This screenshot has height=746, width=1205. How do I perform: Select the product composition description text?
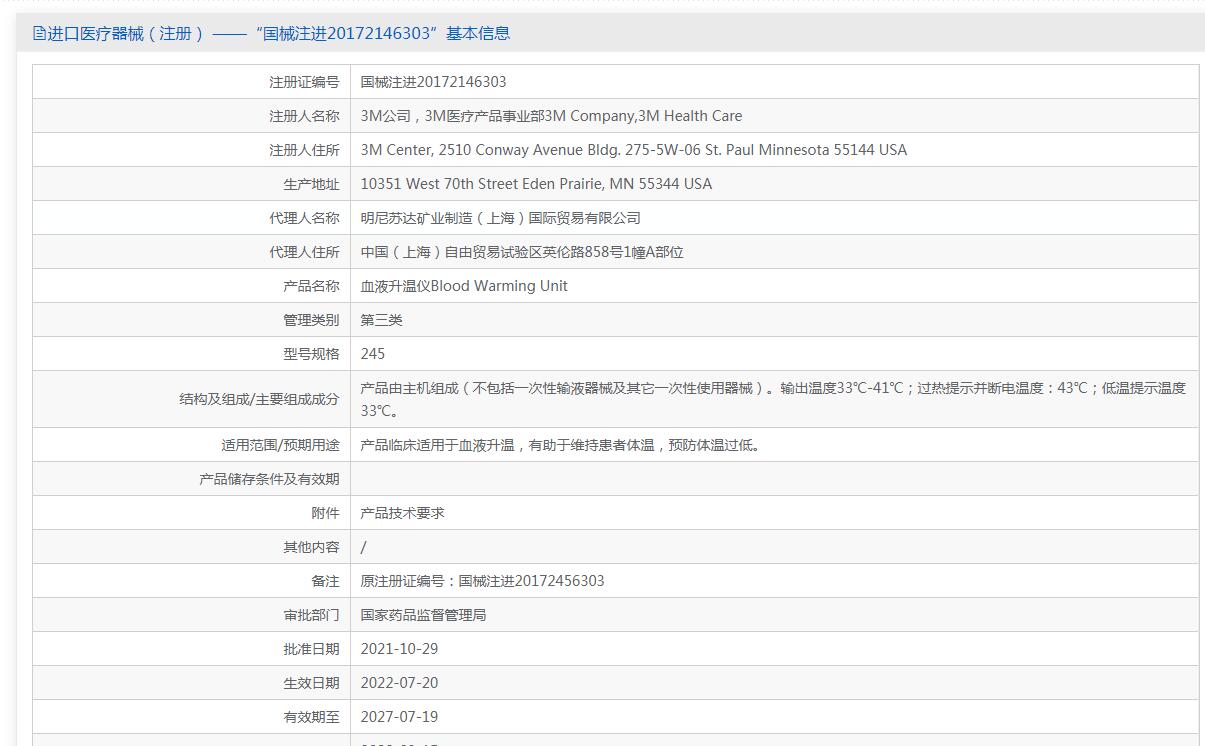click(773, 399)
